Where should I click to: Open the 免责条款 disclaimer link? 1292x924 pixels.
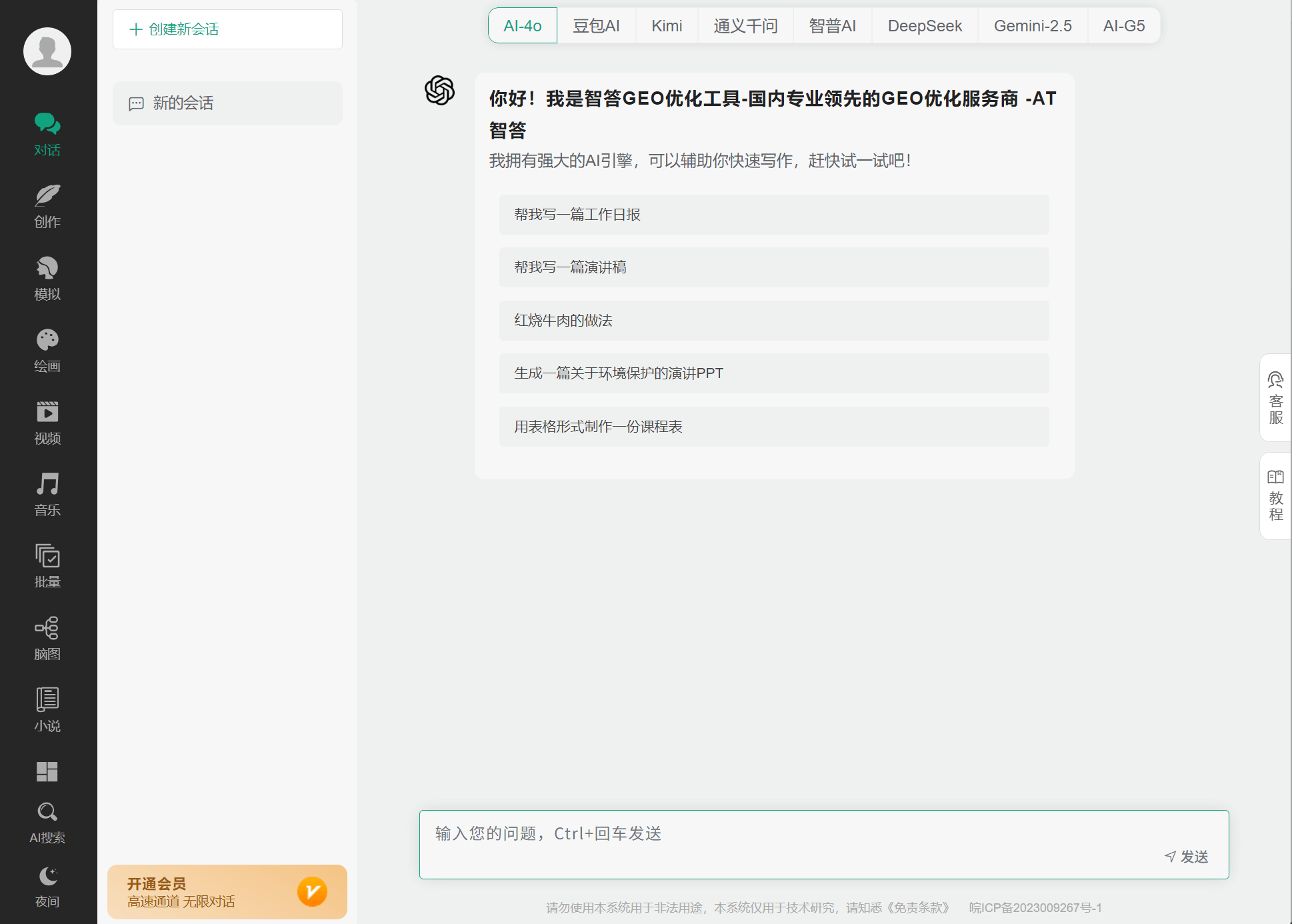pos(919,907)
